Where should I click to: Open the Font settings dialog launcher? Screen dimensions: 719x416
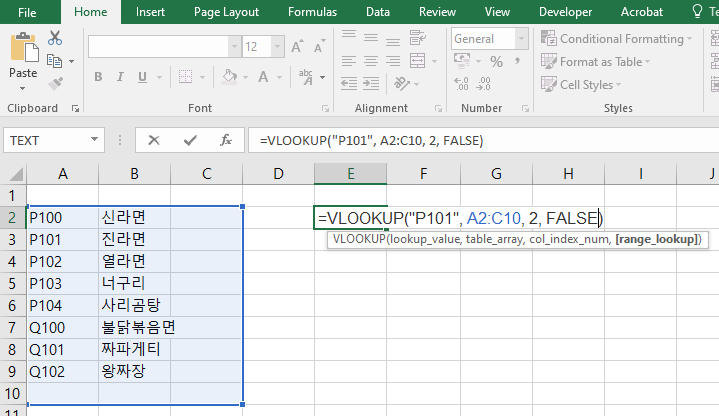tap(325, 108)
